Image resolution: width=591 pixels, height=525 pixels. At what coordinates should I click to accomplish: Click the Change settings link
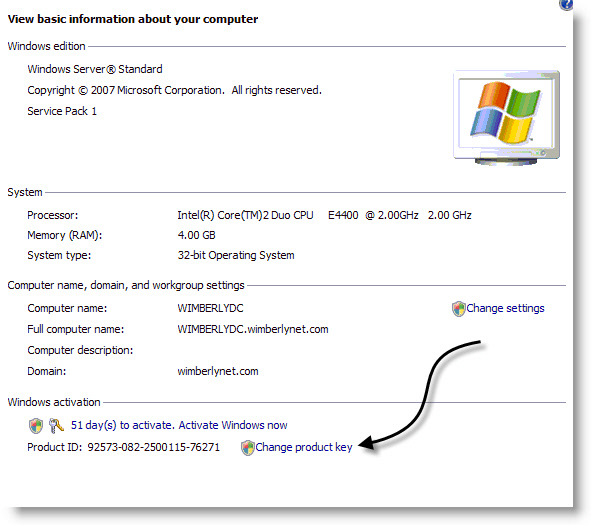[x=505, y=308]
